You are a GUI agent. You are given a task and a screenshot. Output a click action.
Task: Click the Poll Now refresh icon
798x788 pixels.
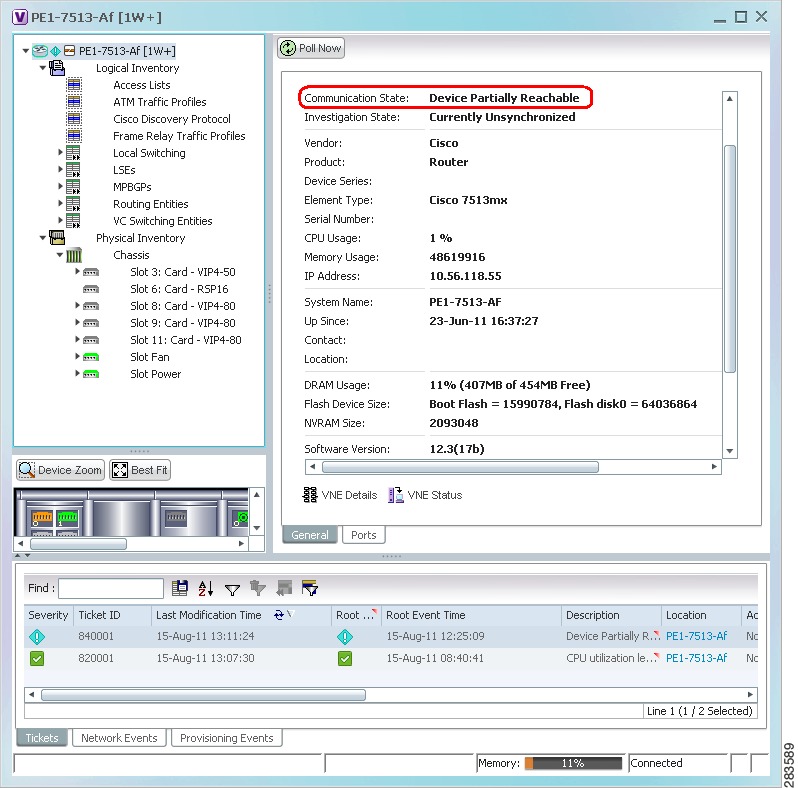288,48
